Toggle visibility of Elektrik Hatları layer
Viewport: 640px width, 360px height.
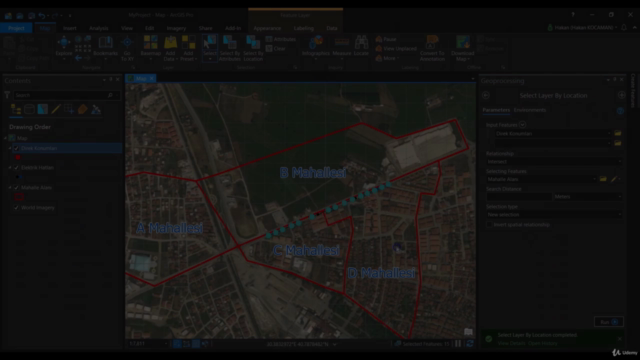click(16, 167)
